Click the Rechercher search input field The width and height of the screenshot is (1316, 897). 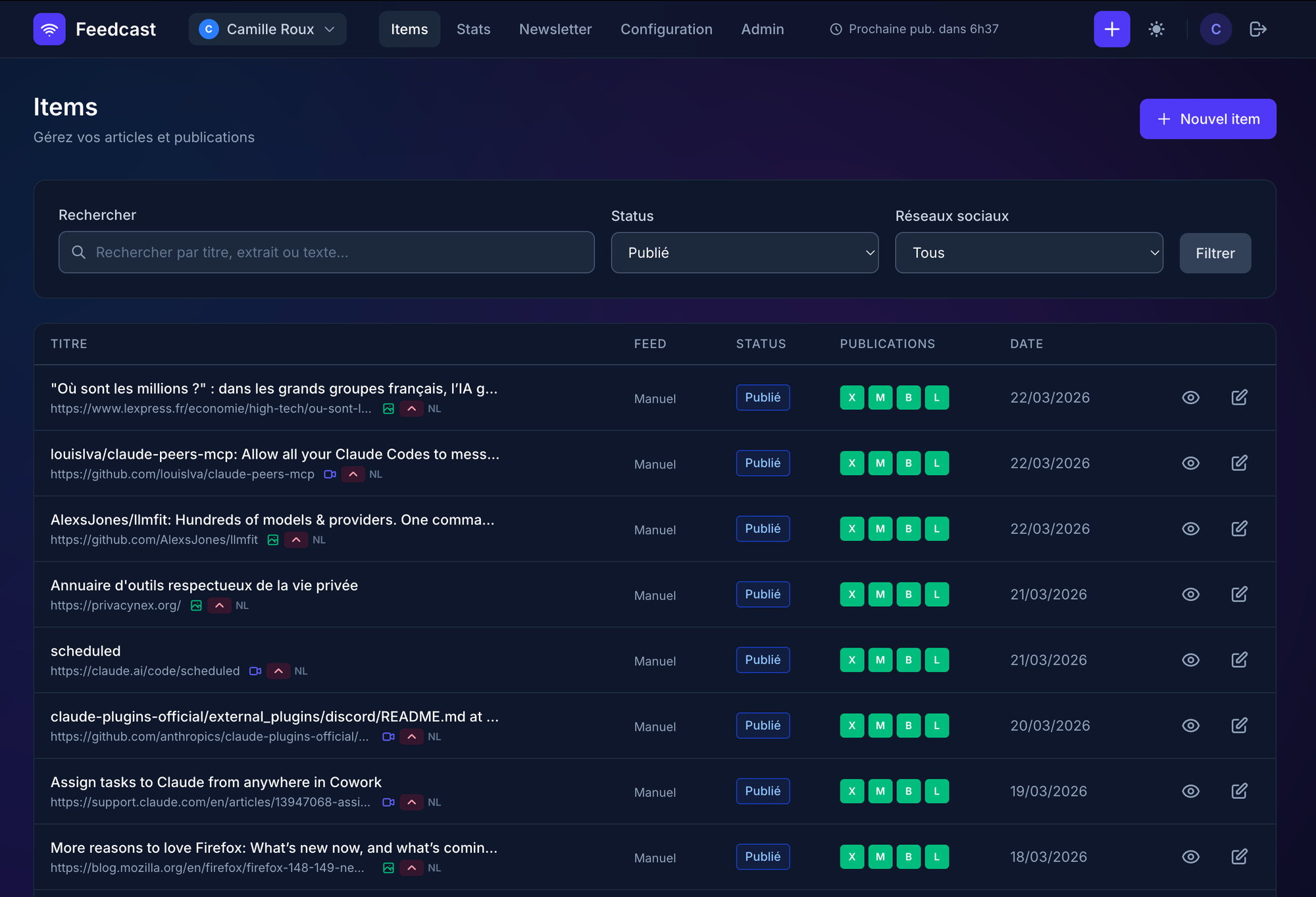tap(326, 253)
